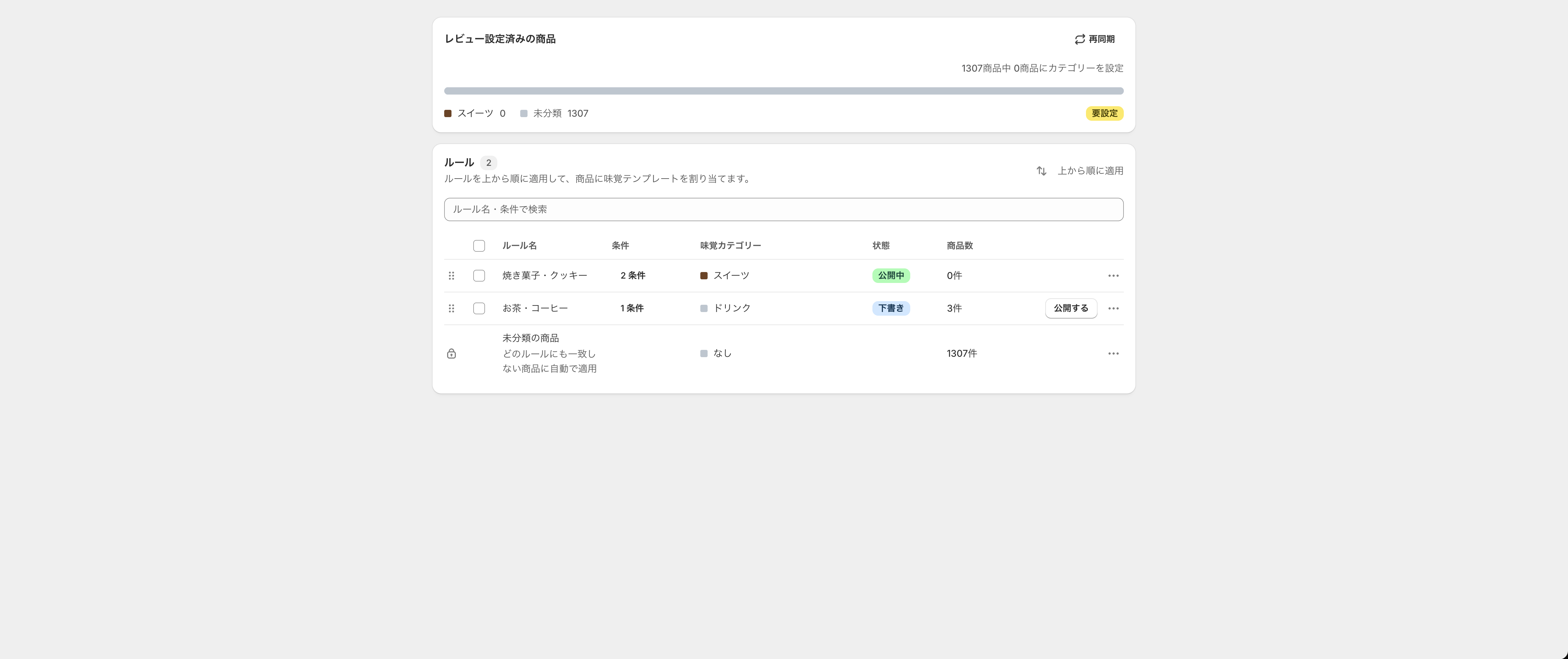Click the grey なし swatch in 未分類の商品 row
The image size is (1568, 659).
tap(704, 354)
